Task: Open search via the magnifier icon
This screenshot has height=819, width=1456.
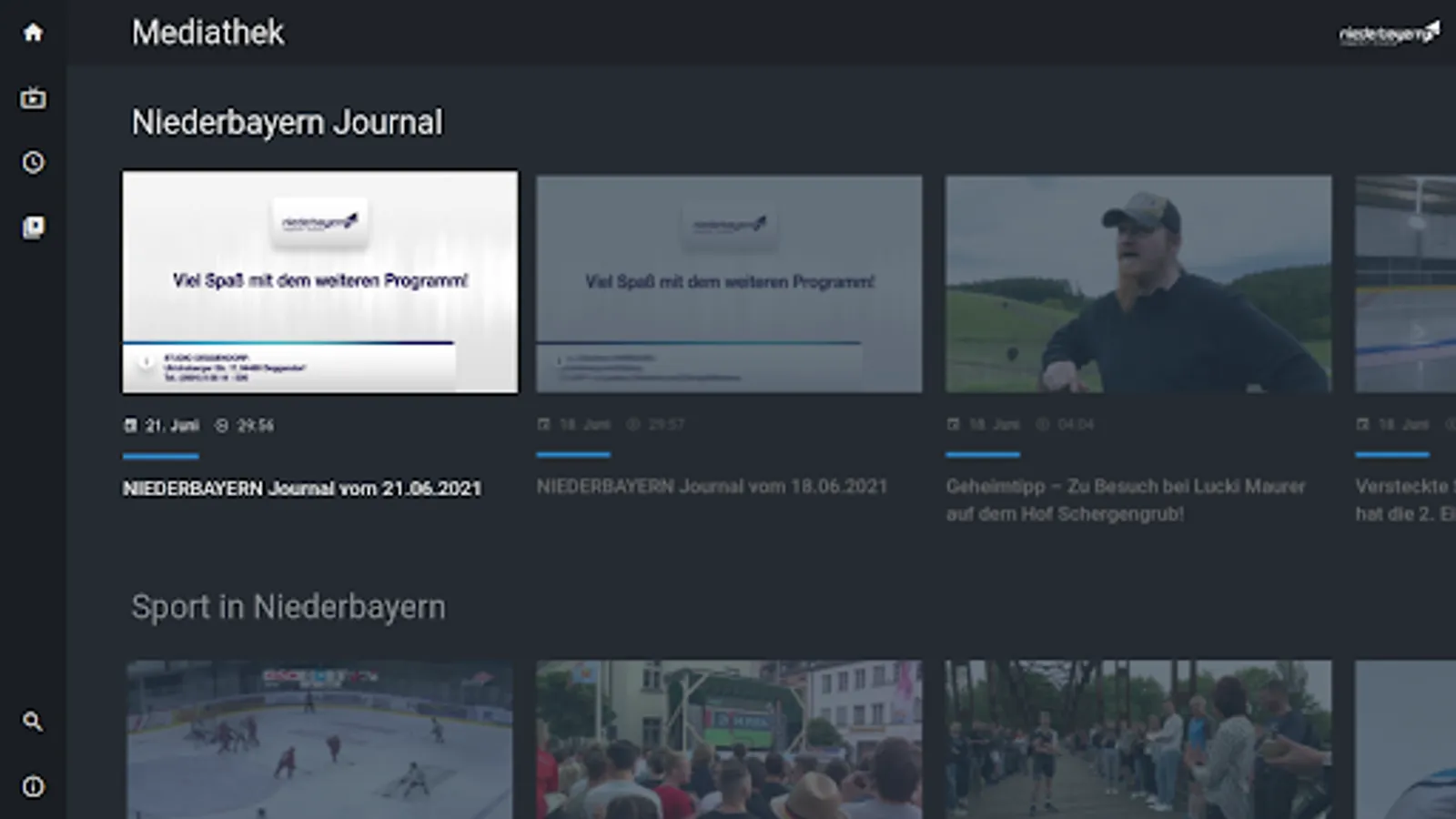Action: pyautogui.click(x=33, y=722)
